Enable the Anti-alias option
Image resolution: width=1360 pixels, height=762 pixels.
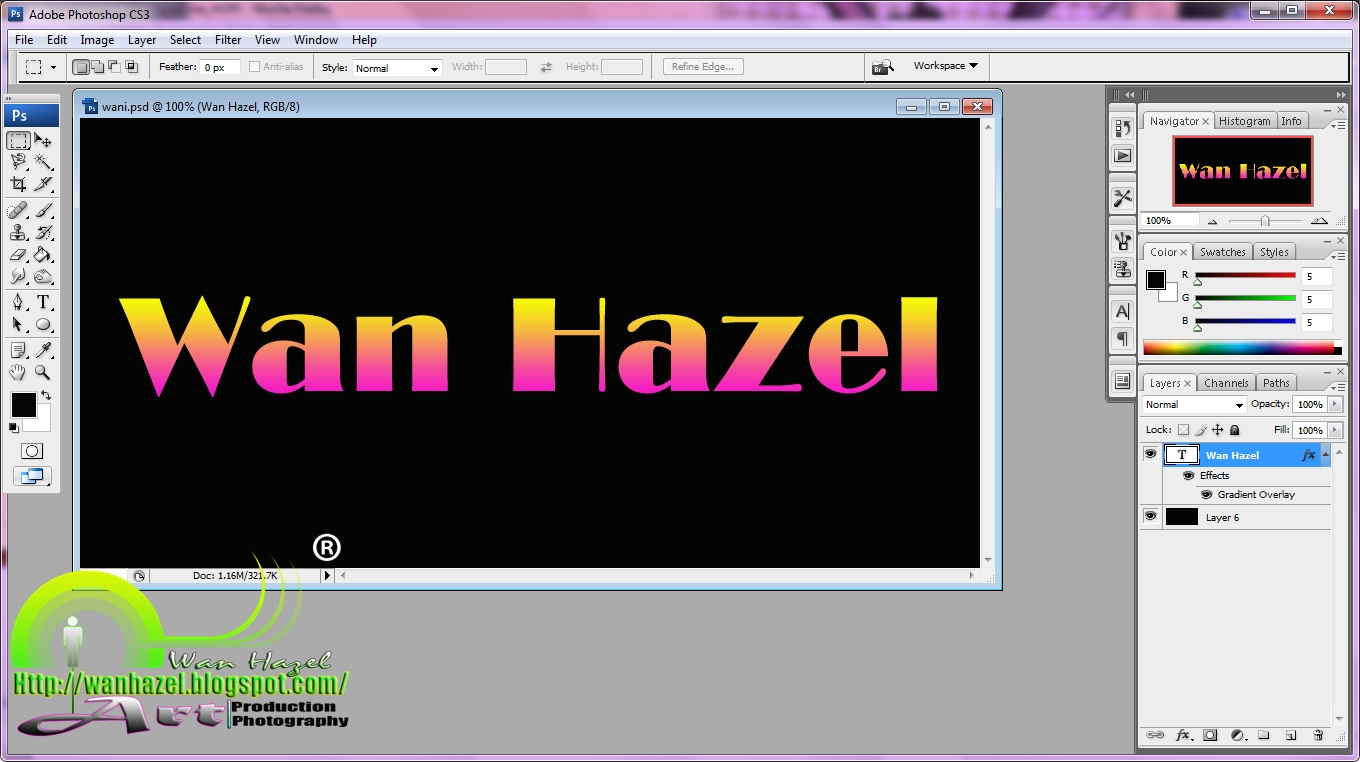[255, 66]
